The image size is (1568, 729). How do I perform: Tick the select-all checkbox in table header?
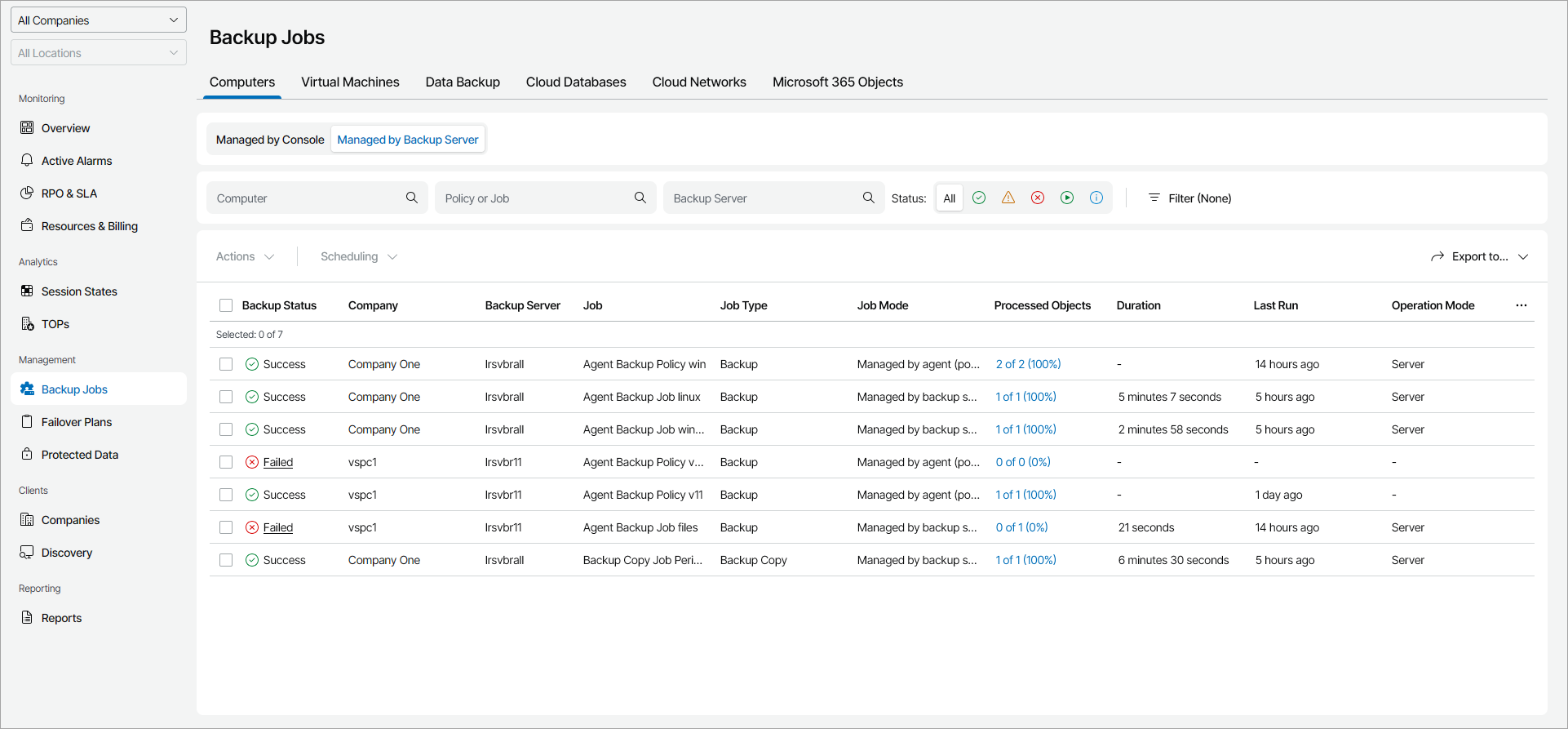226,305
